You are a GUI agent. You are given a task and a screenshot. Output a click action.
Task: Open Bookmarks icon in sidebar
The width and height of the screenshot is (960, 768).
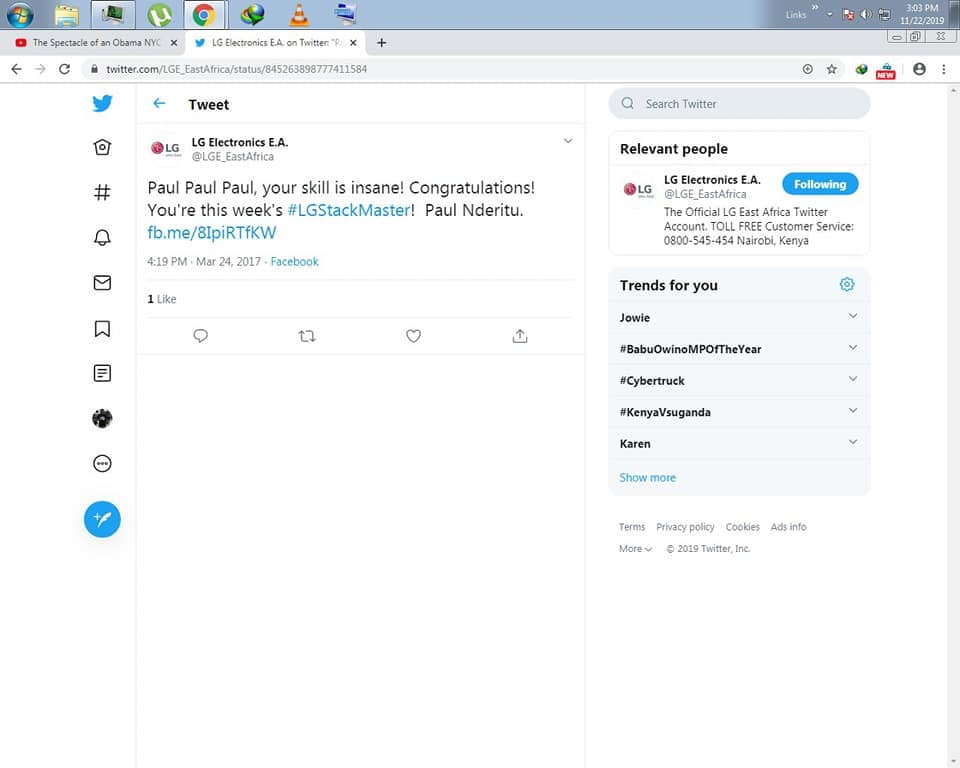click(102, 328)
